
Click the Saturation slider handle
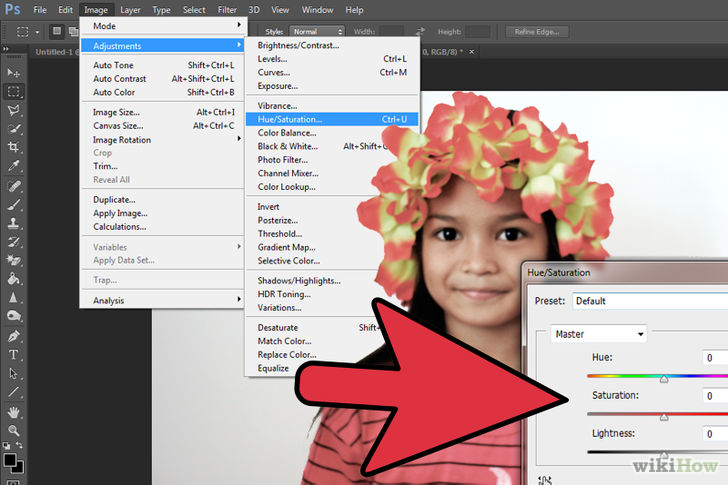[x=664, y=417]
